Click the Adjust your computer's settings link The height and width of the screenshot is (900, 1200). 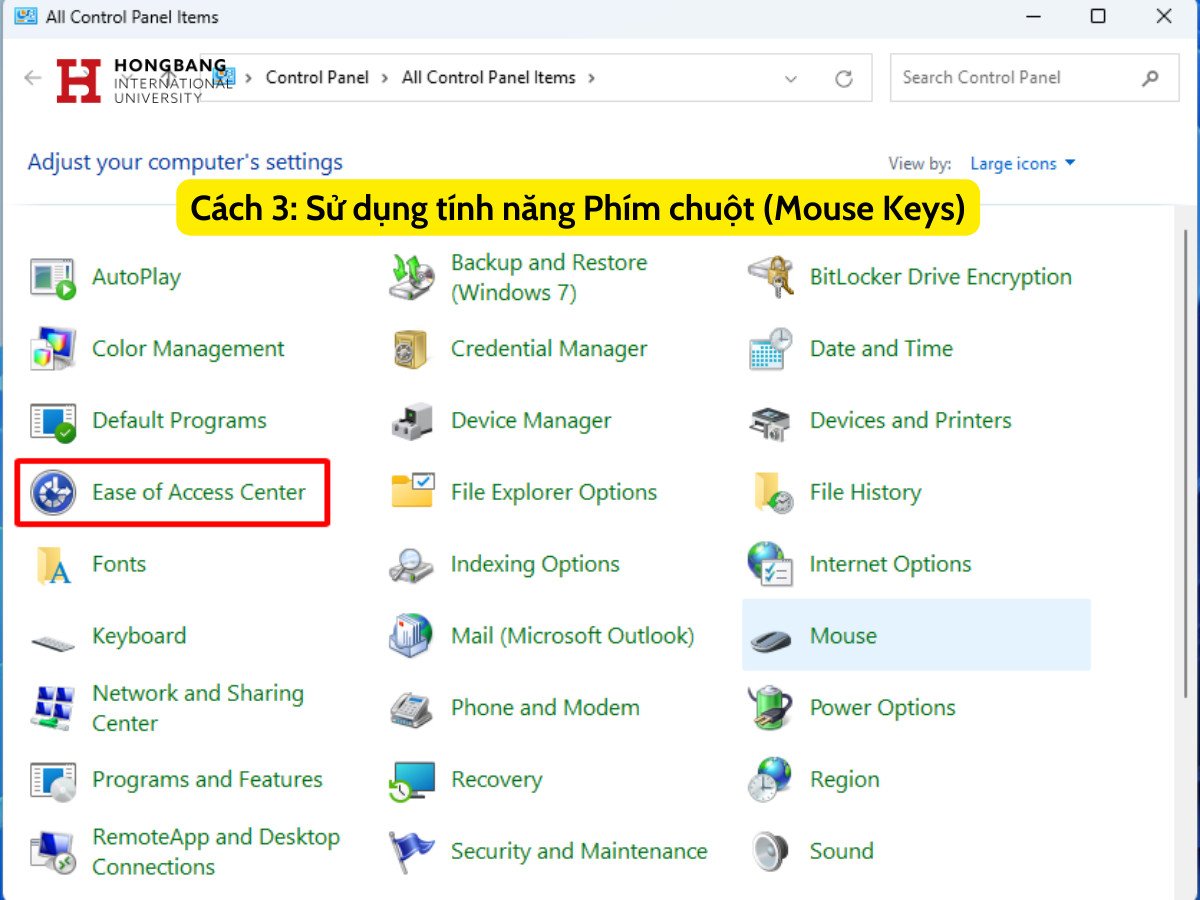[x=185, y=162]
